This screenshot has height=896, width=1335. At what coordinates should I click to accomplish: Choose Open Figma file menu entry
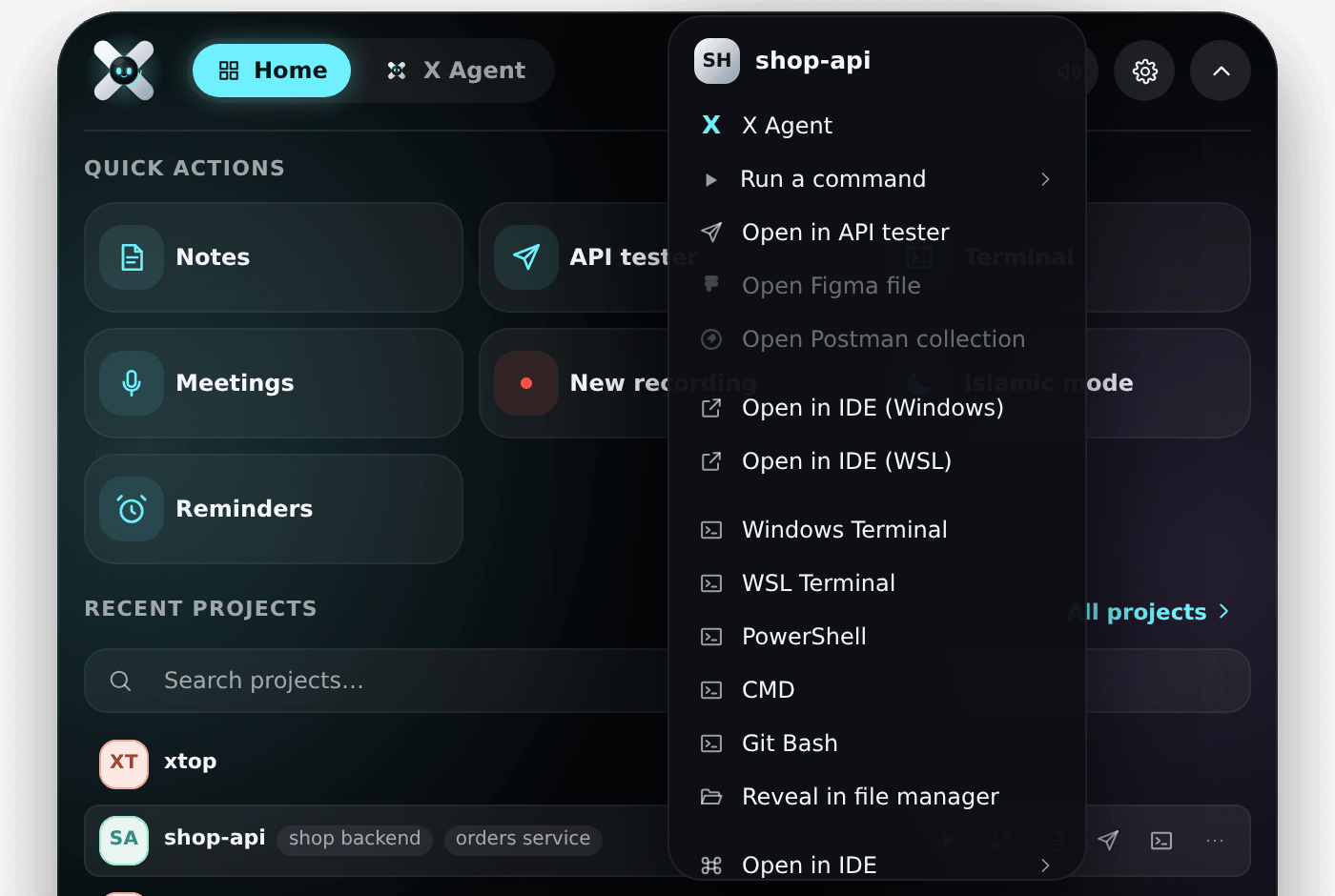tap(877, 286)
